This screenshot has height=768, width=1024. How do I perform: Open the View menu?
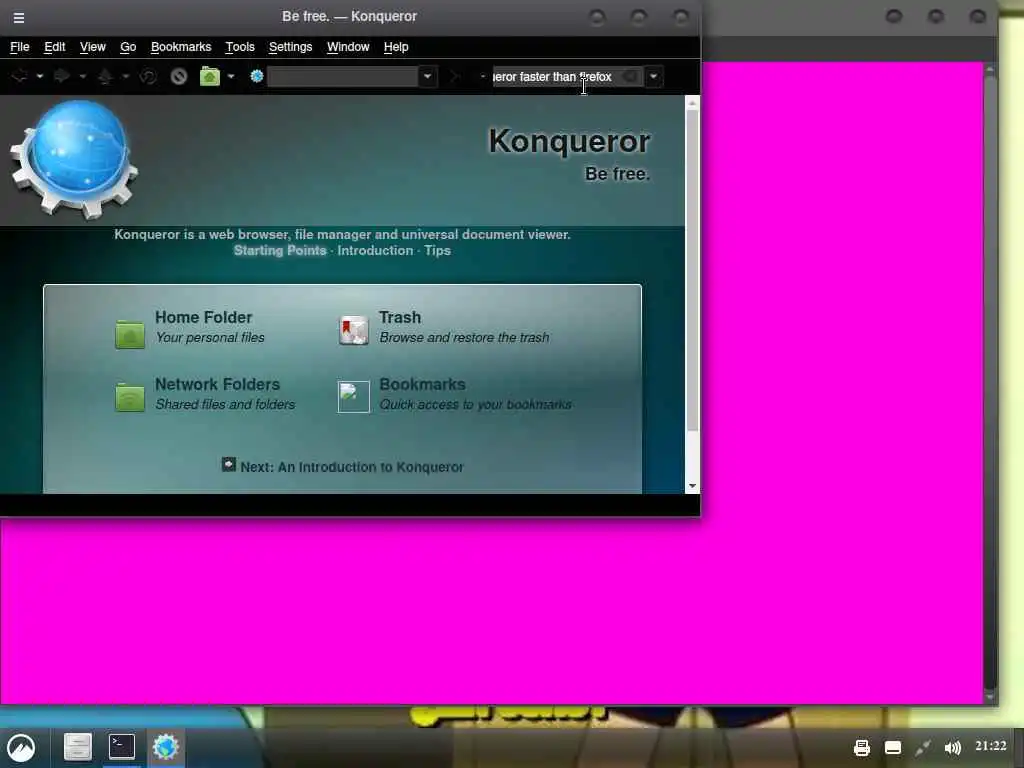(x=93, y=47)
